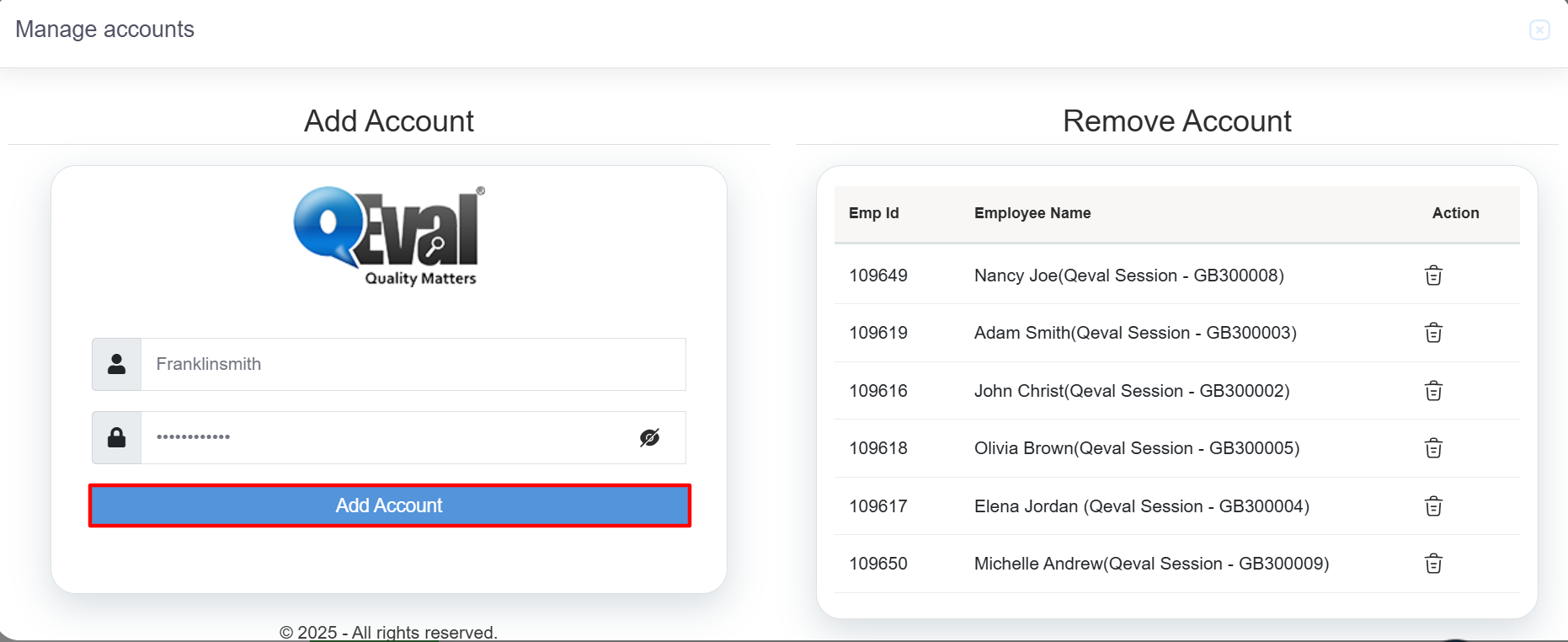Select employee ID 109616
Image resolution: width=1568 pixels, height=642 pixels.
point(878,391)
